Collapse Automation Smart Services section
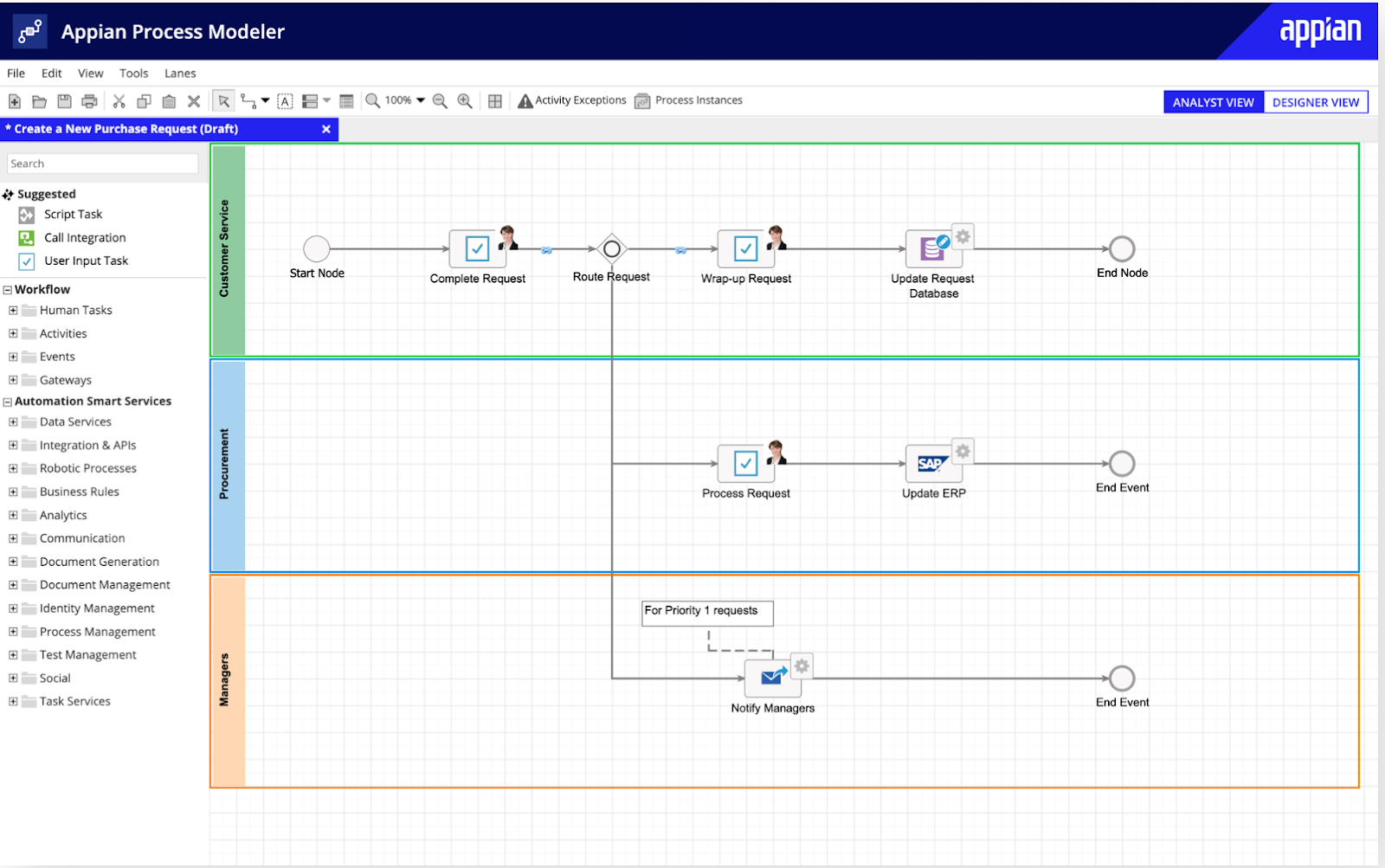Image resolution: width=1385 pixels, height=868 pixels. point(7,402)
